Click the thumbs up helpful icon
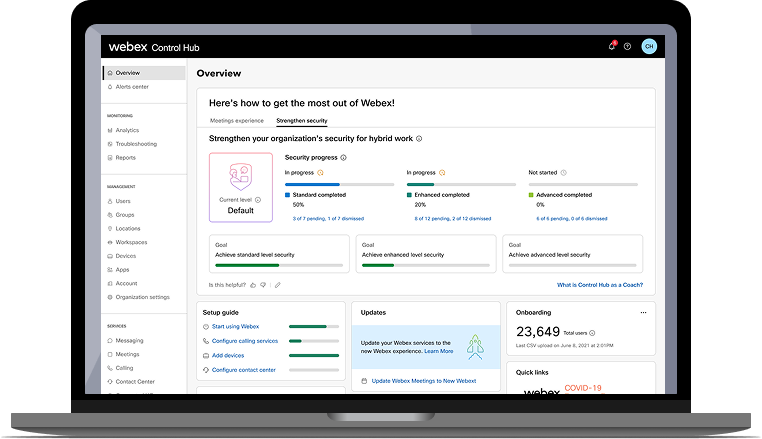762x439 pixels. click(x=253, y=285)
